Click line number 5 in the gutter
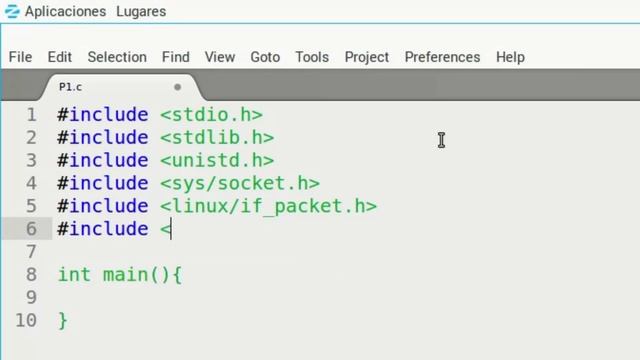 pyautogui.click(x=31, y=206)
